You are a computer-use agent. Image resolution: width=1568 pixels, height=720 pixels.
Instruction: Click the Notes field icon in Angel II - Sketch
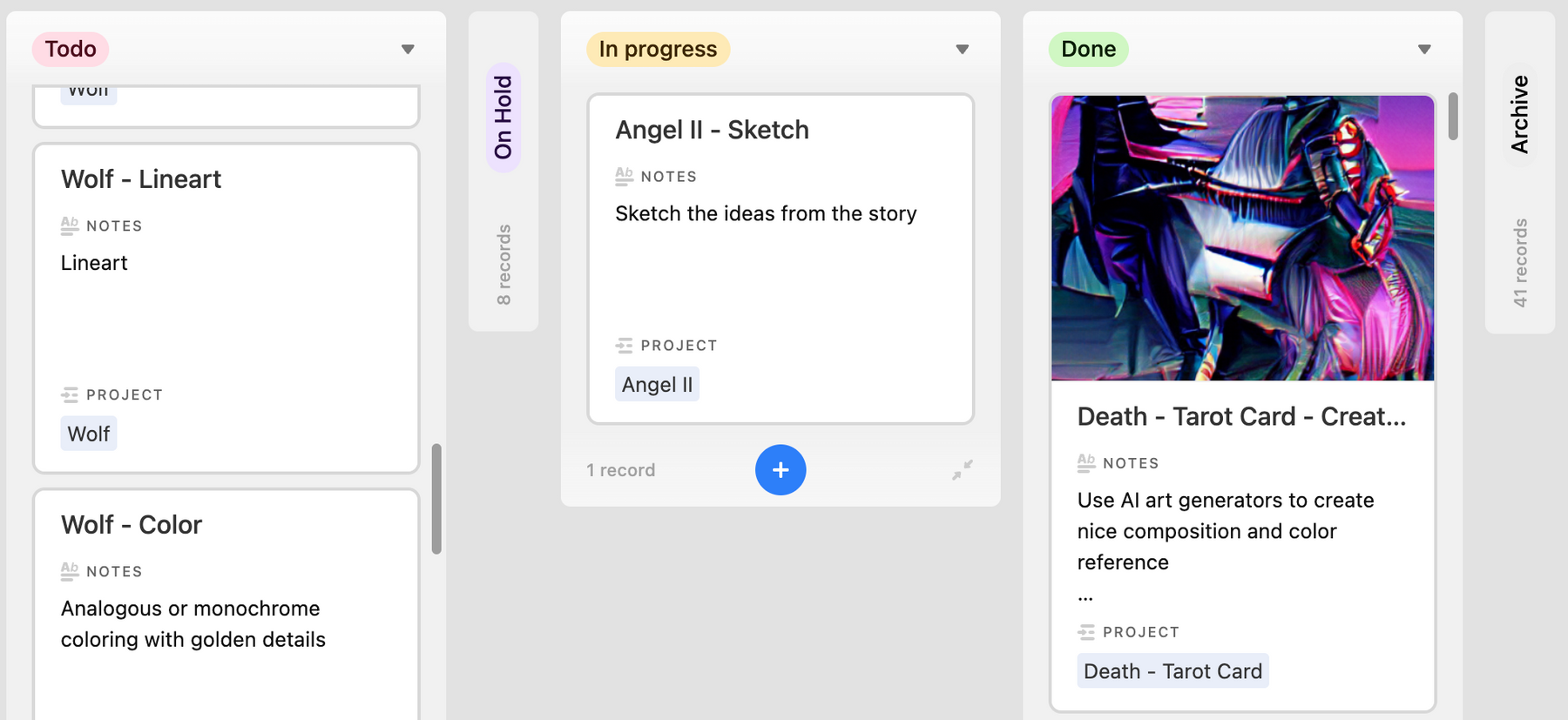(624, 176)
